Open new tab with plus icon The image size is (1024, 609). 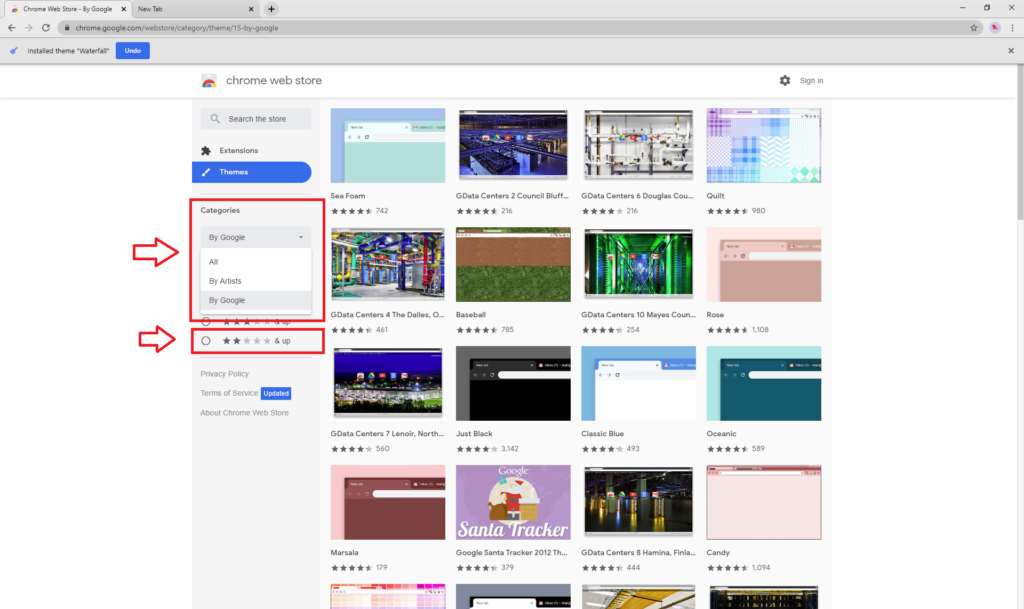tap(271, 9)
